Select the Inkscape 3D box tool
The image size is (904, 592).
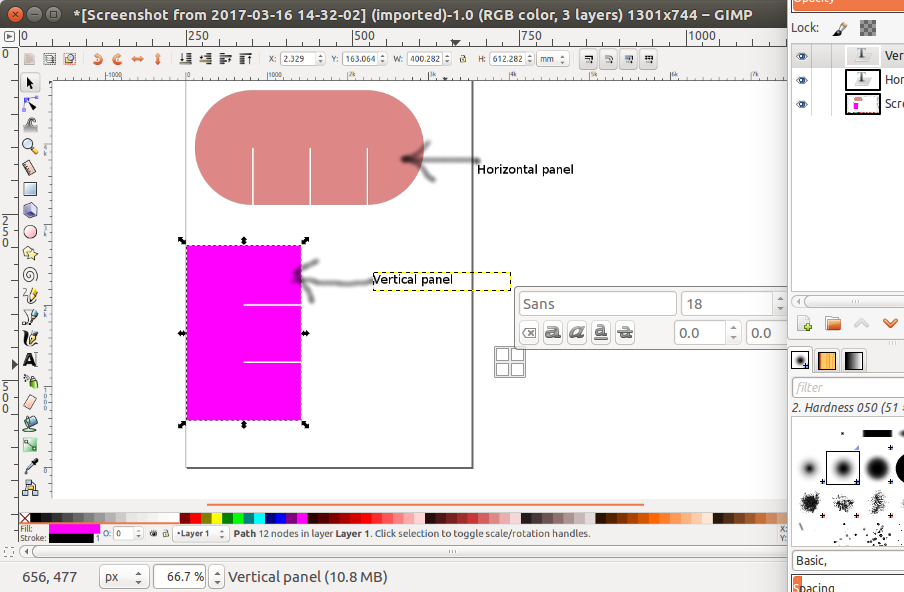coord(30,210)
